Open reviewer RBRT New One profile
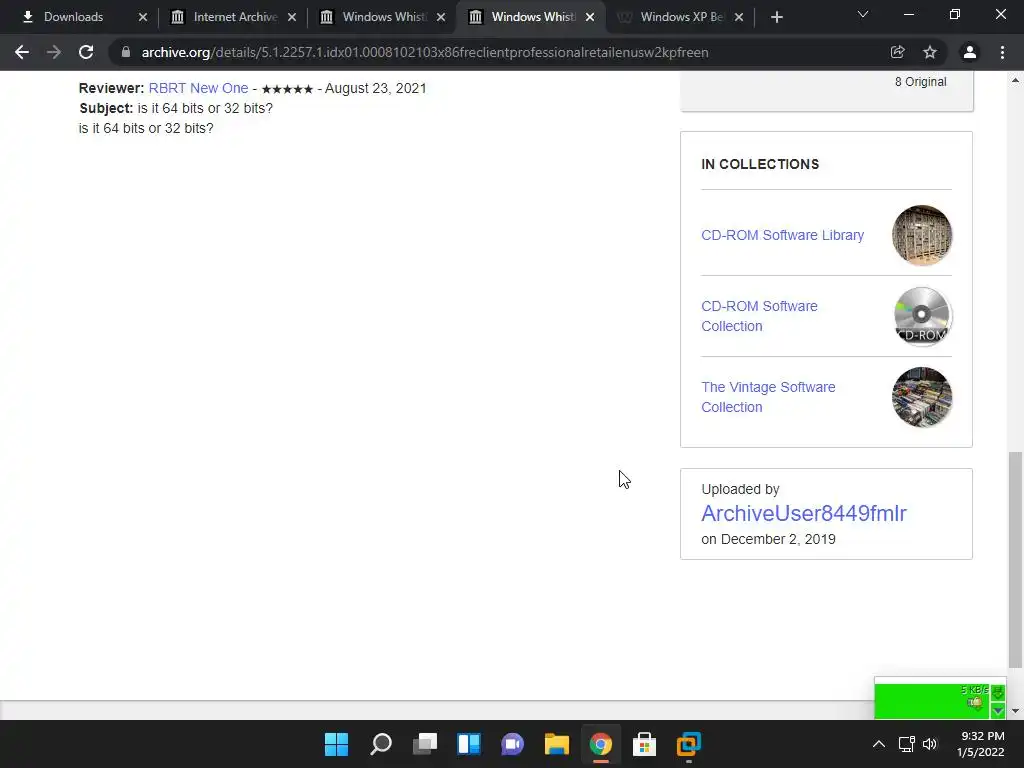This screenshot has width=1024, height=768. coord(198,88)
